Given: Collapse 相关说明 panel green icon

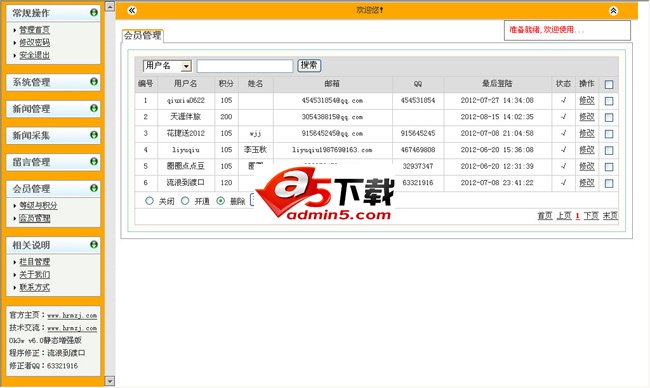Looking at the screenshot, I should pyautogui.click(x=94, y=245).
